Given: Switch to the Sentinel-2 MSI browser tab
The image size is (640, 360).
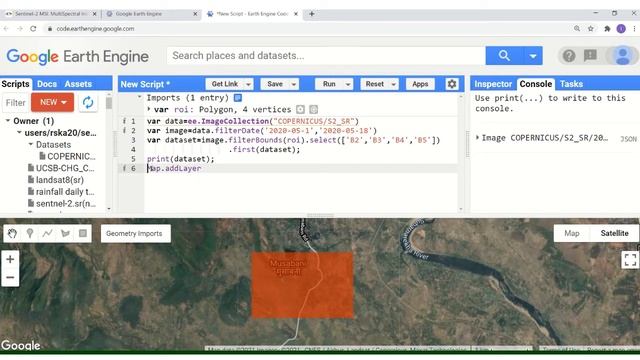Looking at the screenshot, I should point(50,14).
